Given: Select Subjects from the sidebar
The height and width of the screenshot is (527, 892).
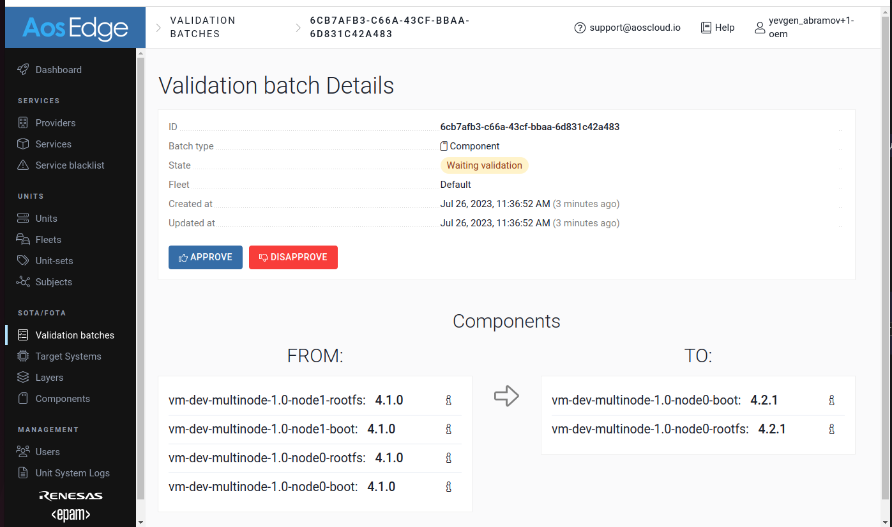Looking at the screenshot, I should (53, 282).
